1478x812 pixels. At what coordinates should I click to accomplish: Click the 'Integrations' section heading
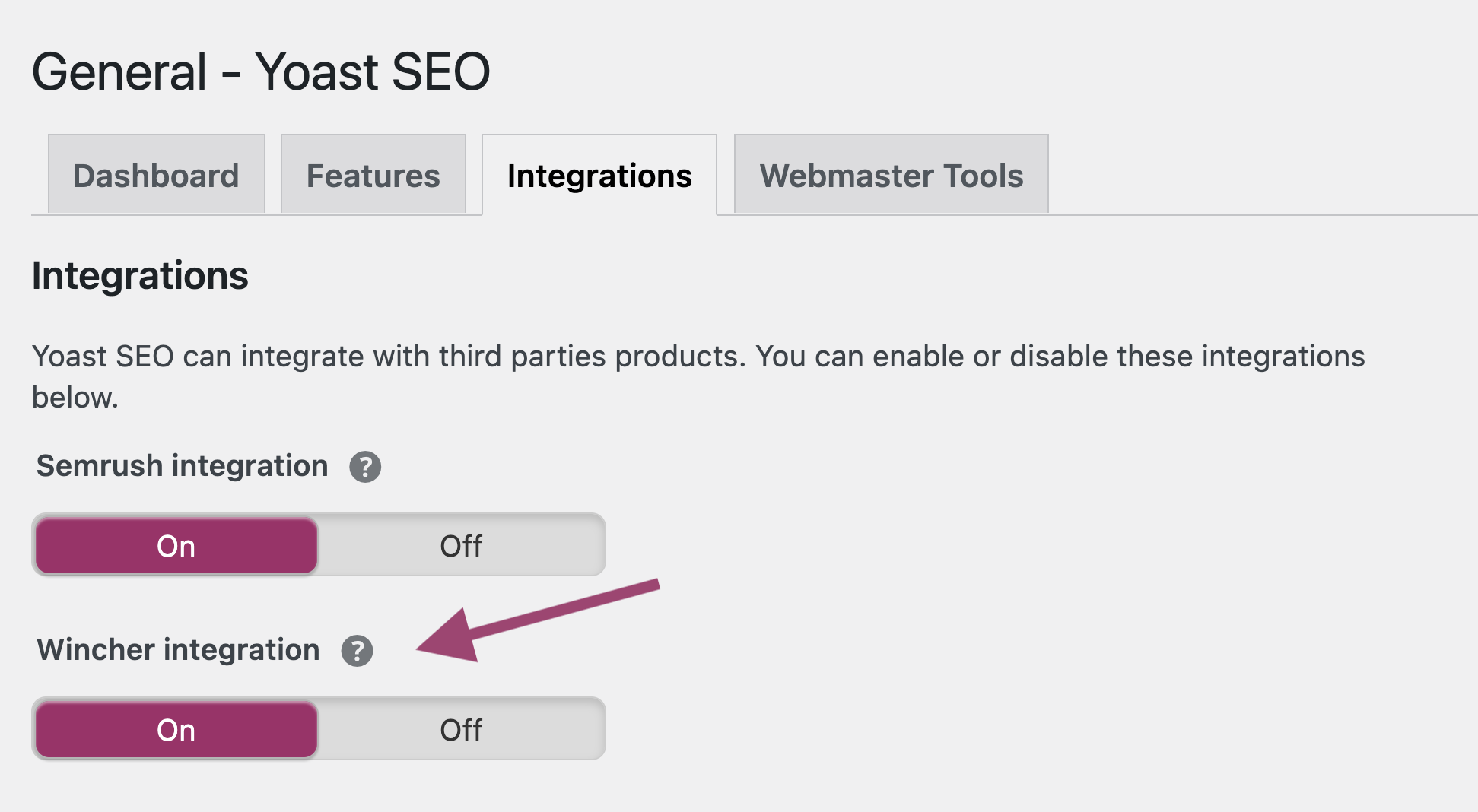[140, 275]
